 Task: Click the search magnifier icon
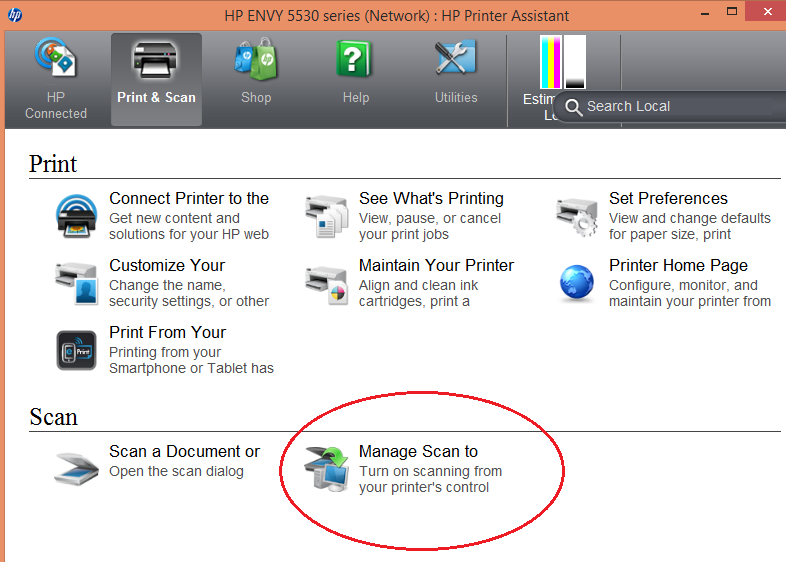573,107
